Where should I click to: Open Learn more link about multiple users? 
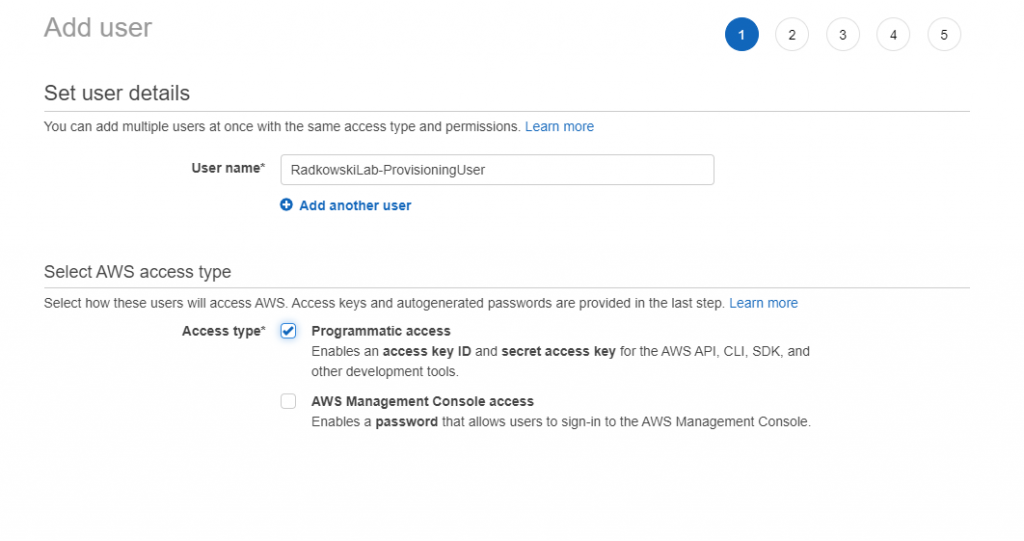[x=560, y=127]
